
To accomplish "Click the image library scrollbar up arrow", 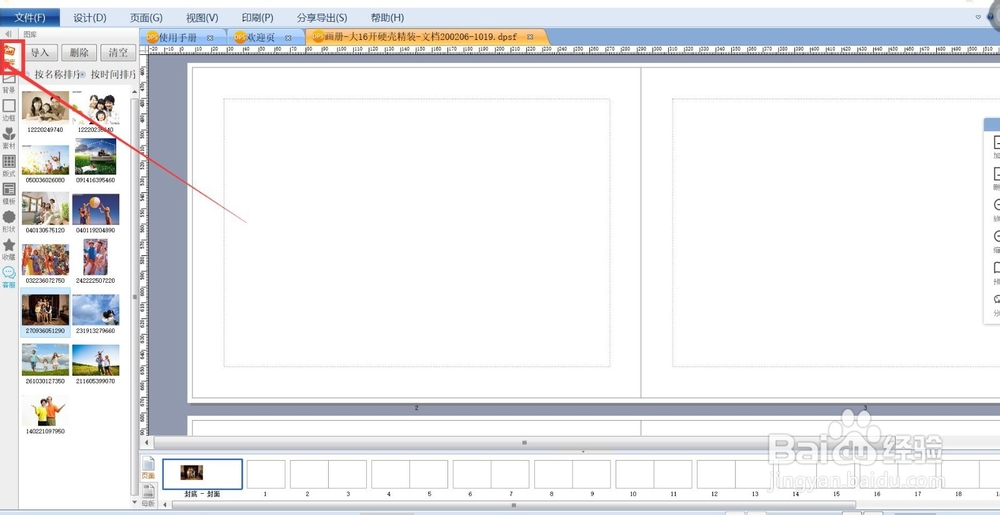I will coord(134,92).
